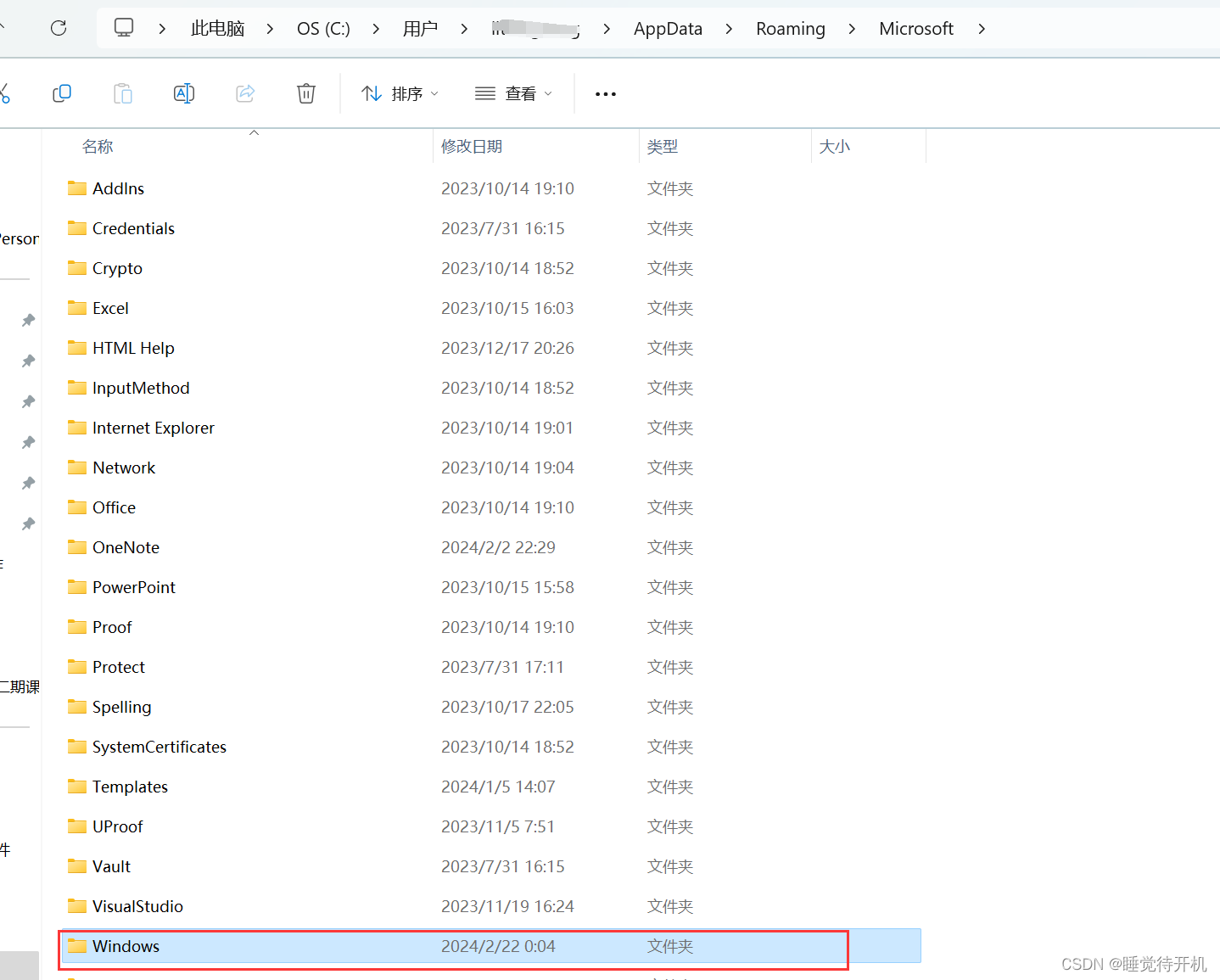Click the Paste icon in toolbar
This screenshot has width=1220, height=980.
click(x=123, y=93)
